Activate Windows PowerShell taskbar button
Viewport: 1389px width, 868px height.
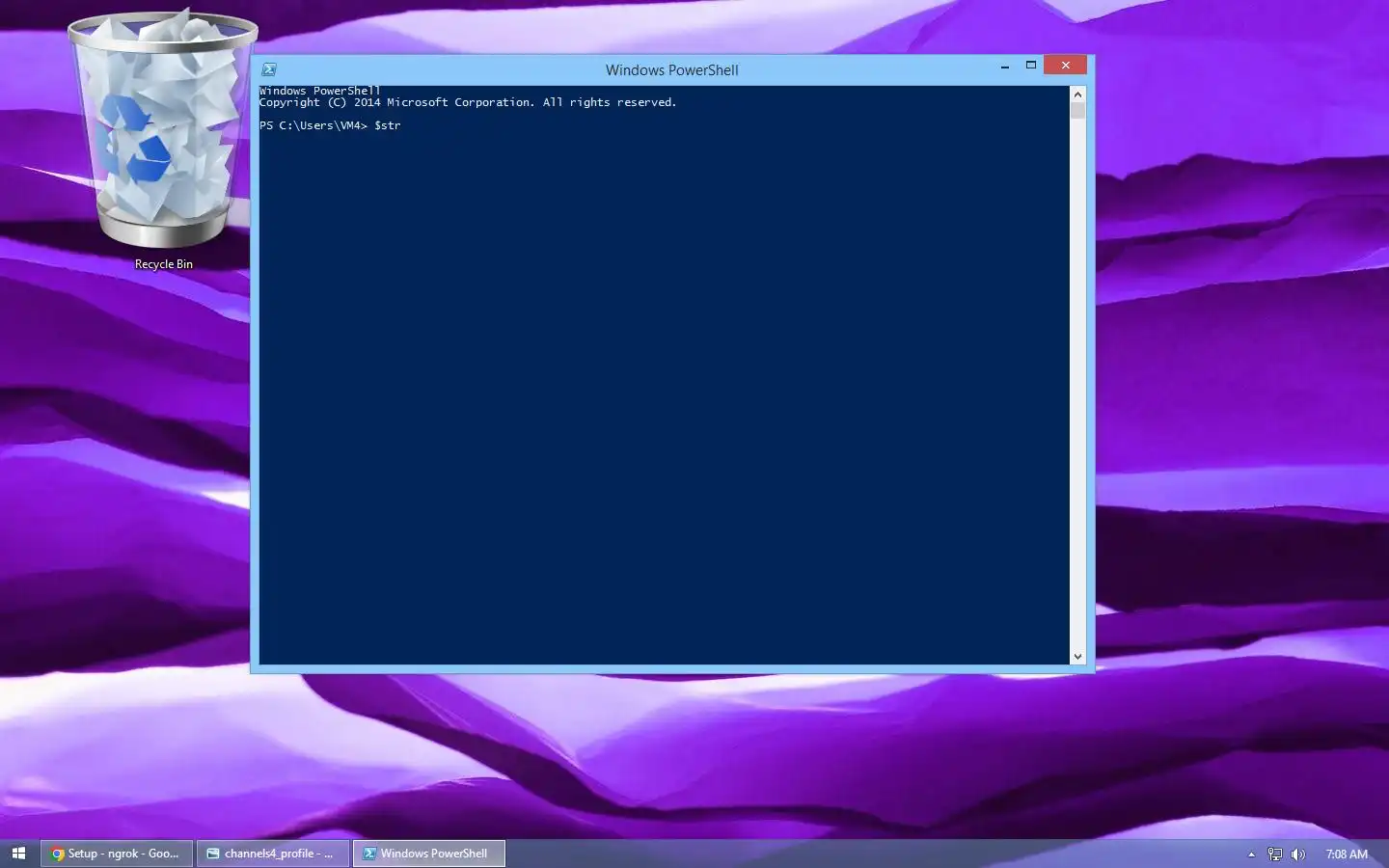(x=429, y=854)
